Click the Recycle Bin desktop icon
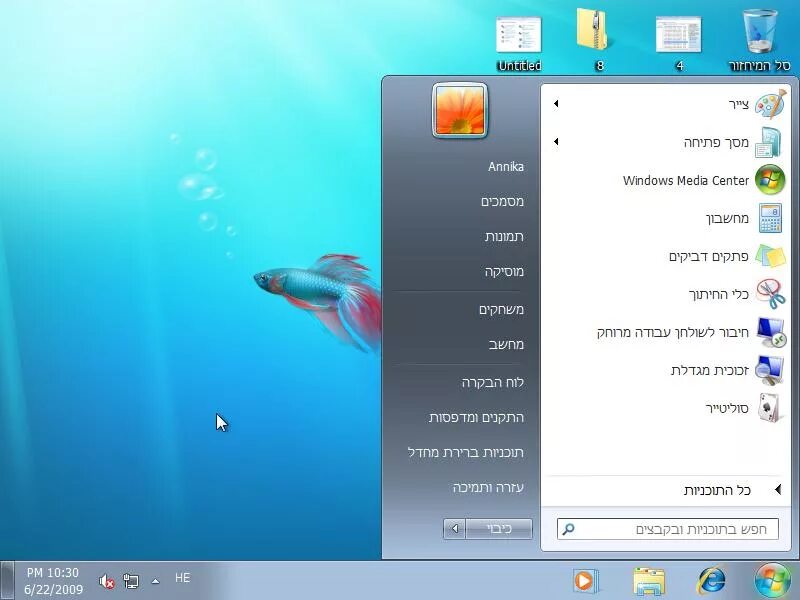Screen dimensions: 800x600 [760, 33]
